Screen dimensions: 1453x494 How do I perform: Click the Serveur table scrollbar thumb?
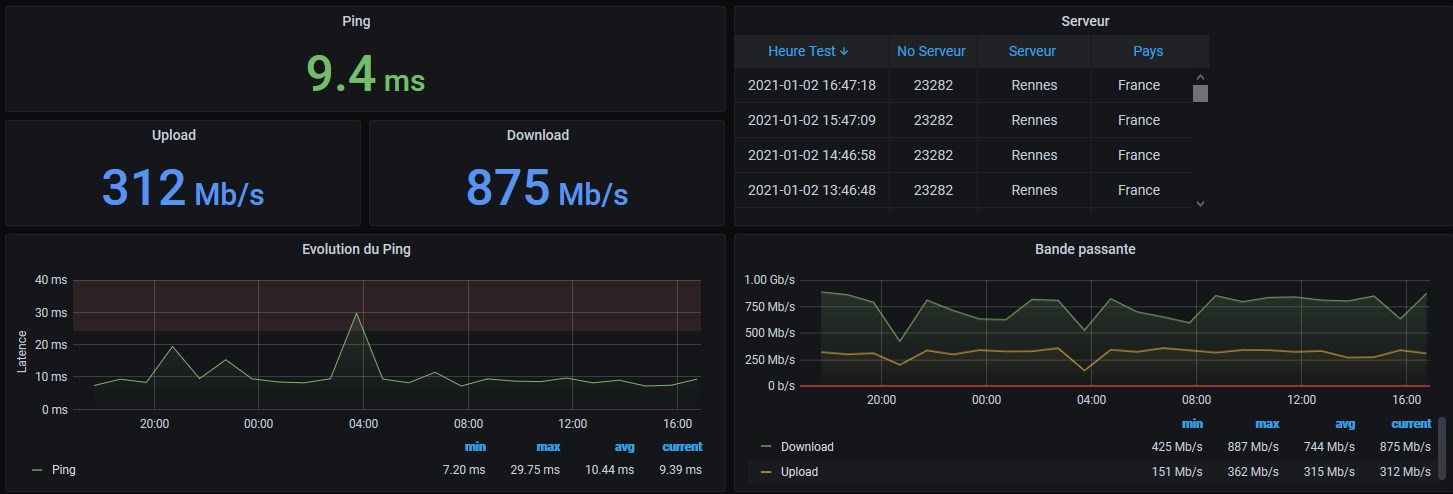[x=1200, y=93]
